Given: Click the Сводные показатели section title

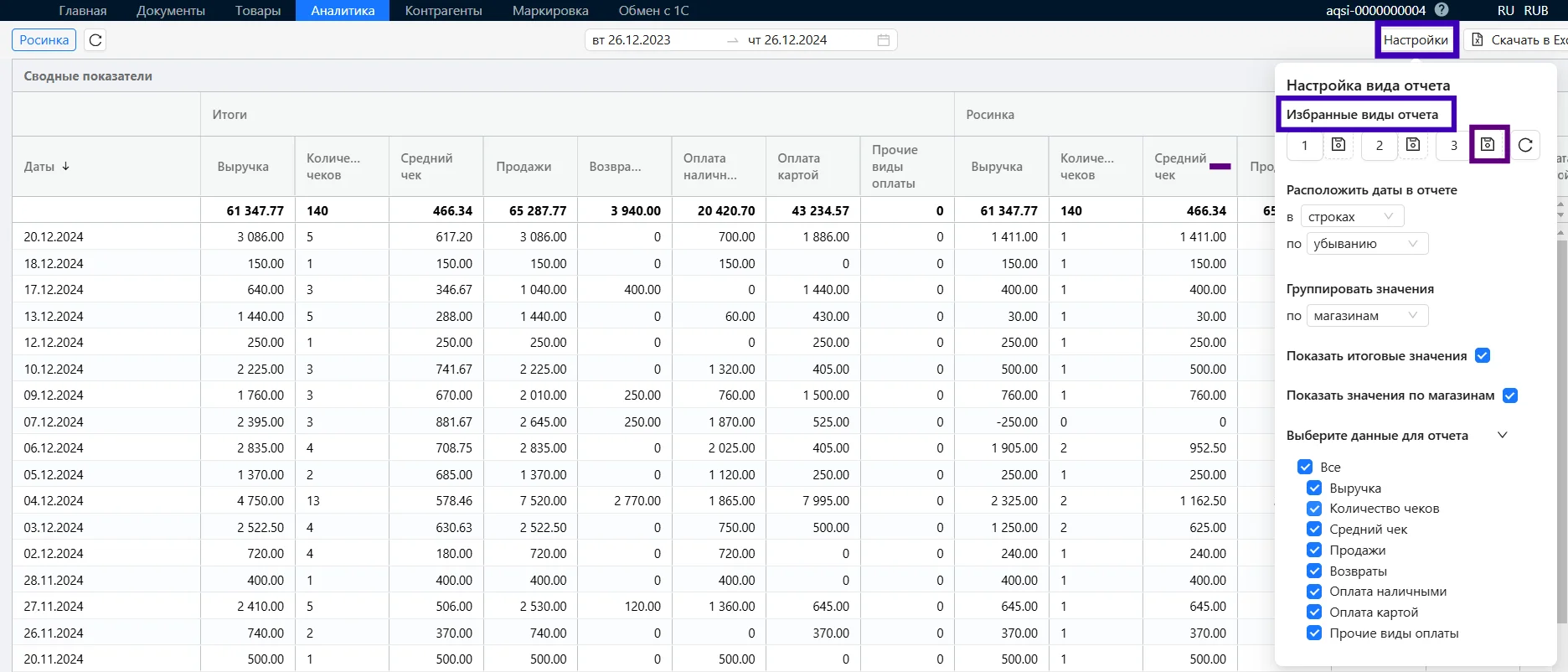Looking at the screenshot, I should pyautogui.click(x=88, y=75).
